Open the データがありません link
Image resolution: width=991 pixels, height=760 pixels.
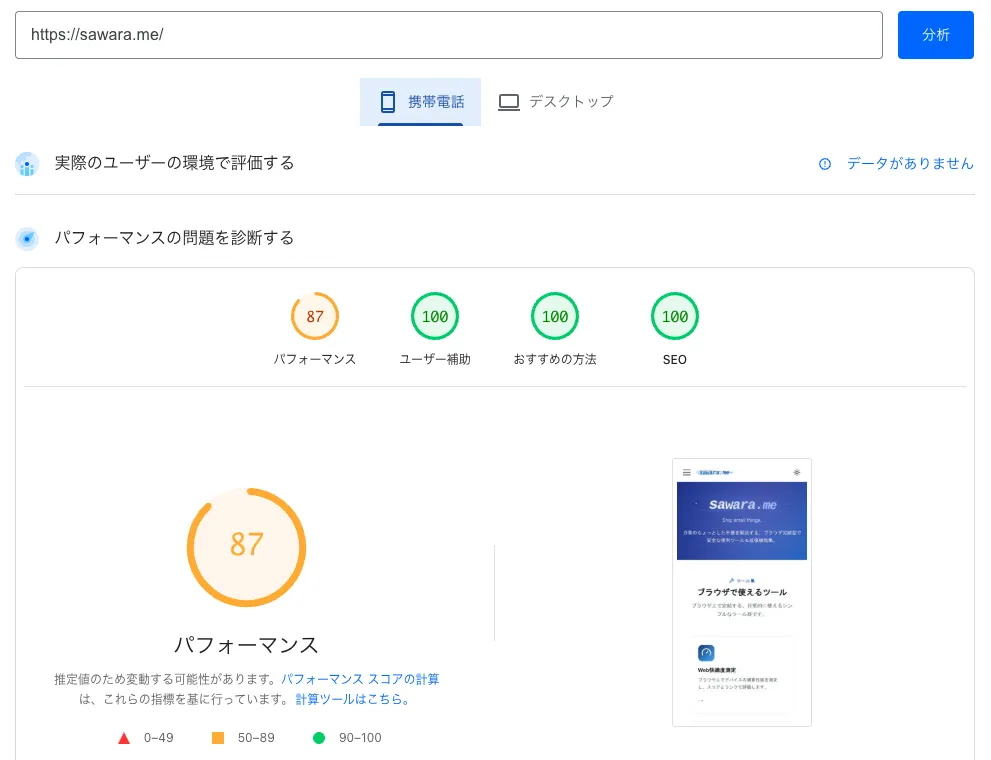click(910, 164)
